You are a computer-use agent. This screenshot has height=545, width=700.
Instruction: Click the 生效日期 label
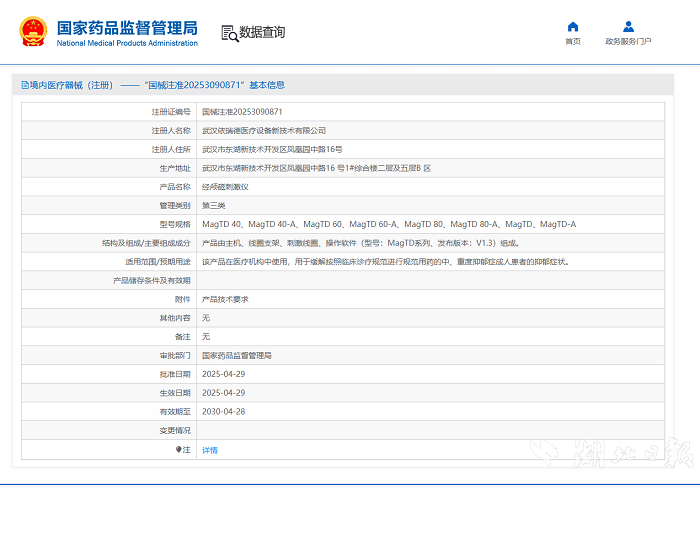(175, 393)
